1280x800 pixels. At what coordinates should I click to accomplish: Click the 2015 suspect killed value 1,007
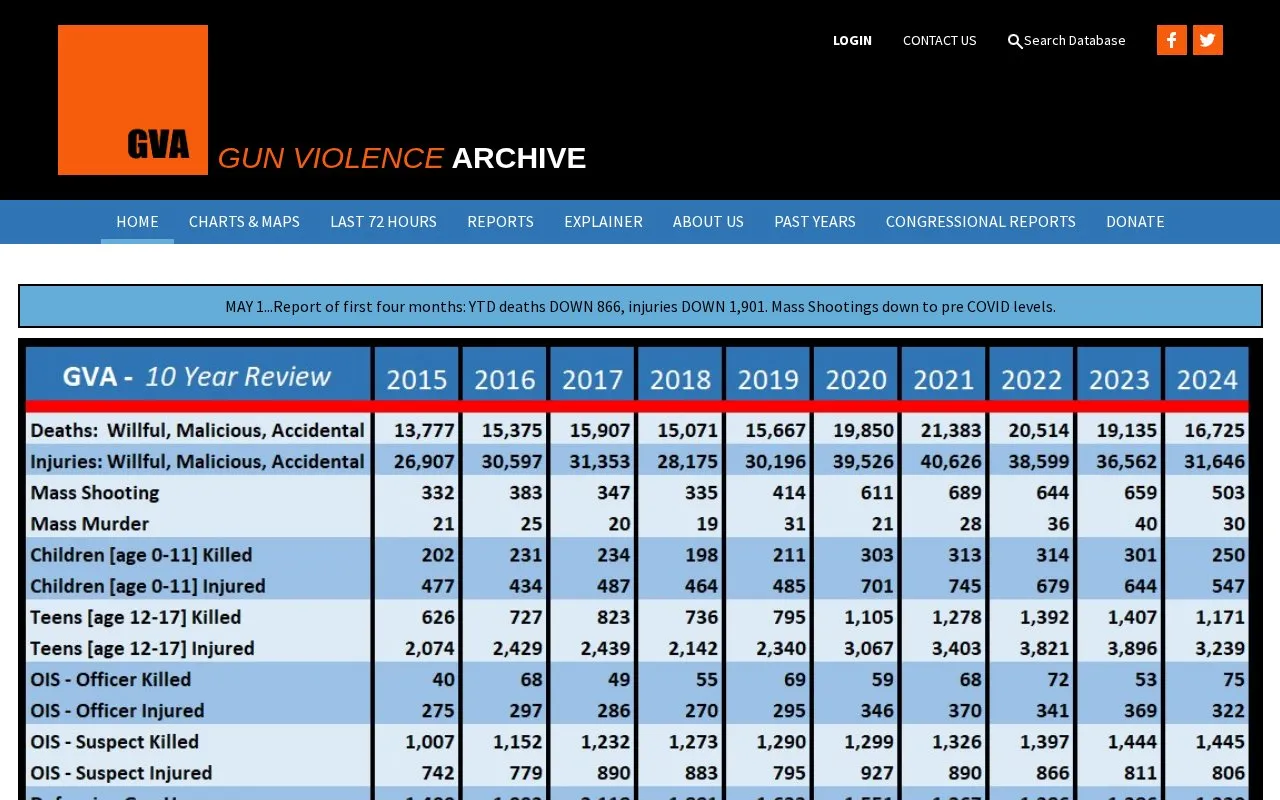[x=429, y=741]
